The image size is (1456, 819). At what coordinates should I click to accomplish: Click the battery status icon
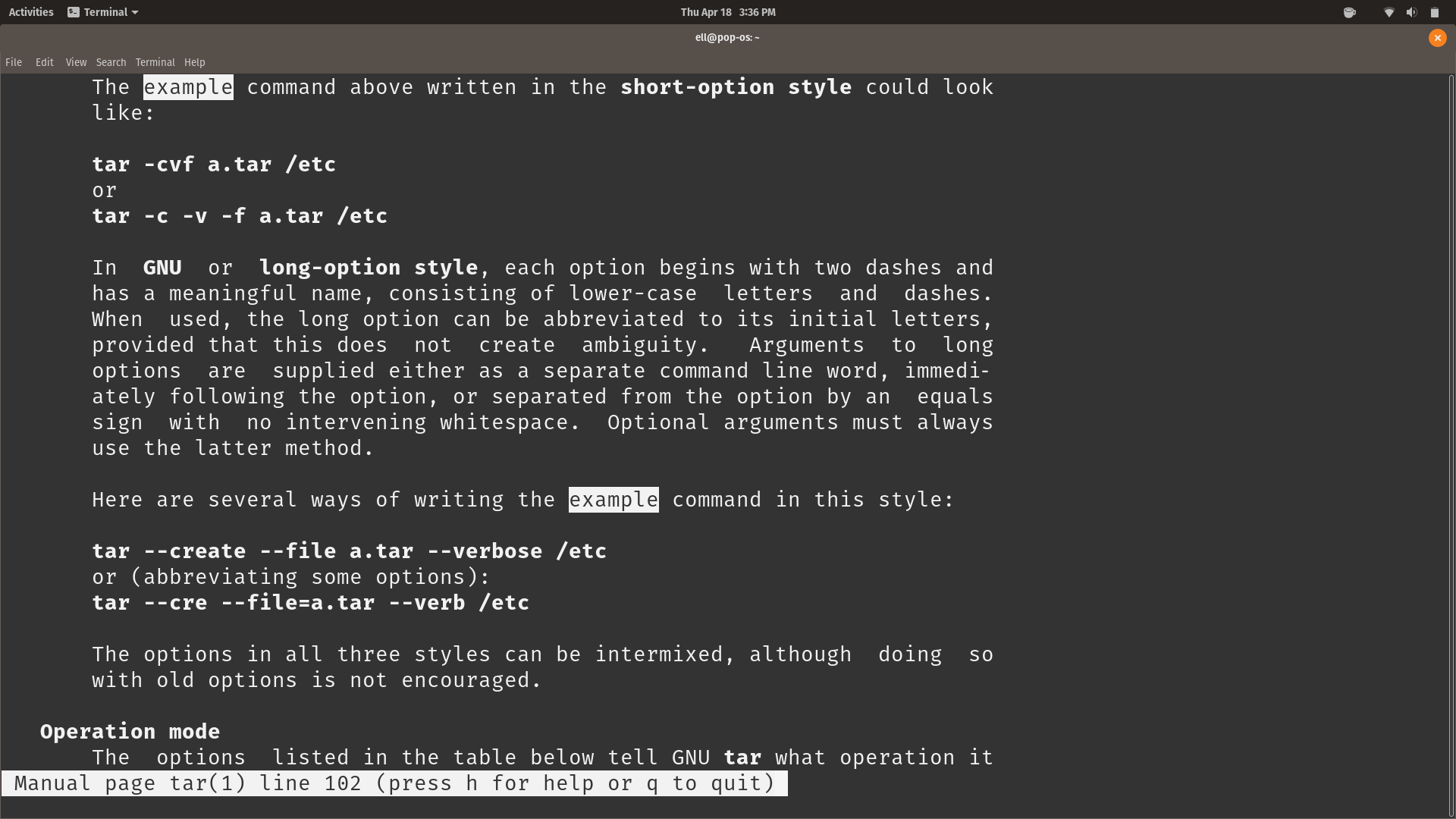(1434, 12)
